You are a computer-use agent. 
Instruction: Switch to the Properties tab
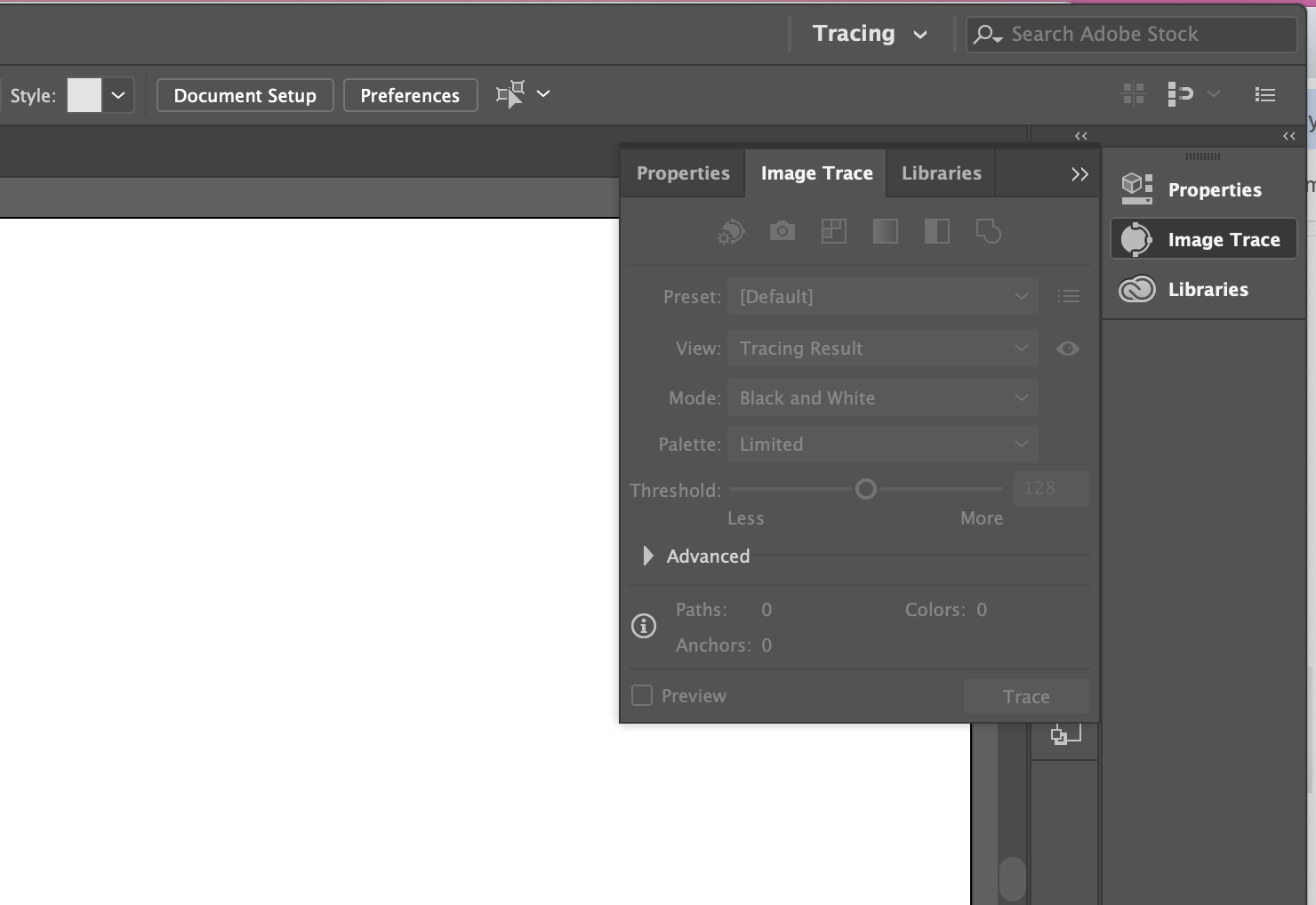(683, 173)
